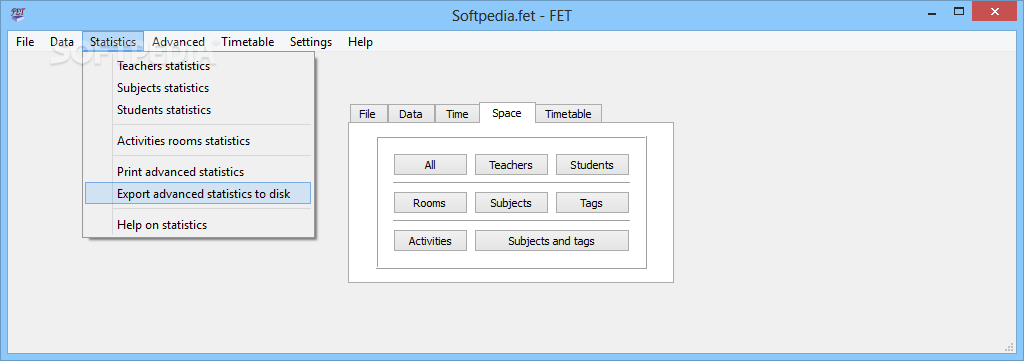Screen dimensions: 1024x361
Task: Click the Subjects and tags button
Action: point(551,241)
